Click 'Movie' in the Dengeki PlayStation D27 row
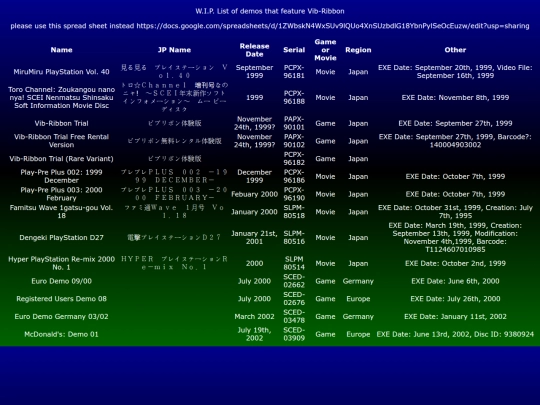The image size is (540, 405). (325, 238)
